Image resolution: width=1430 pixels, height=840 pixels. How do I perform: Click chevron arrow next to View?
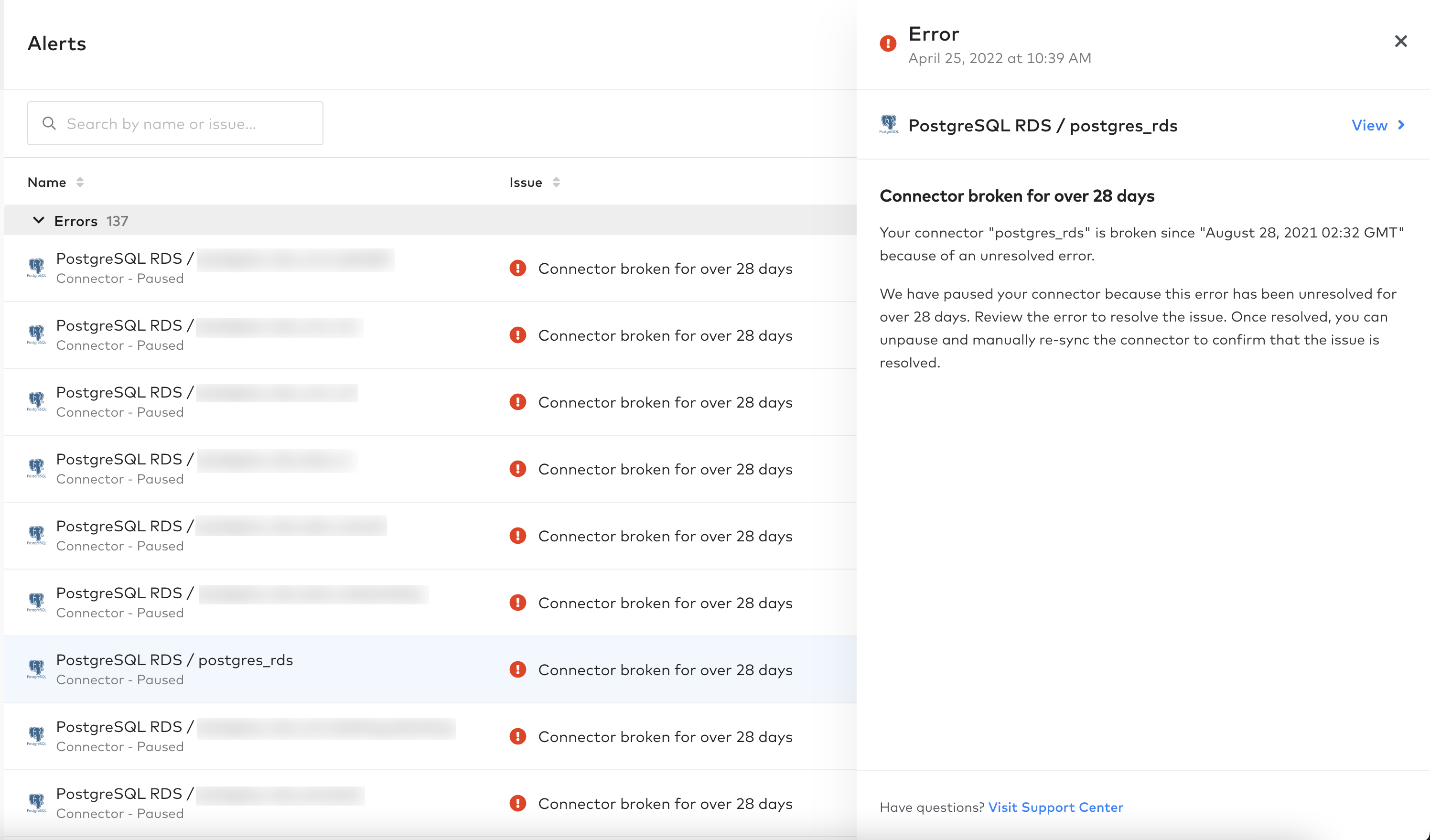1402,125
